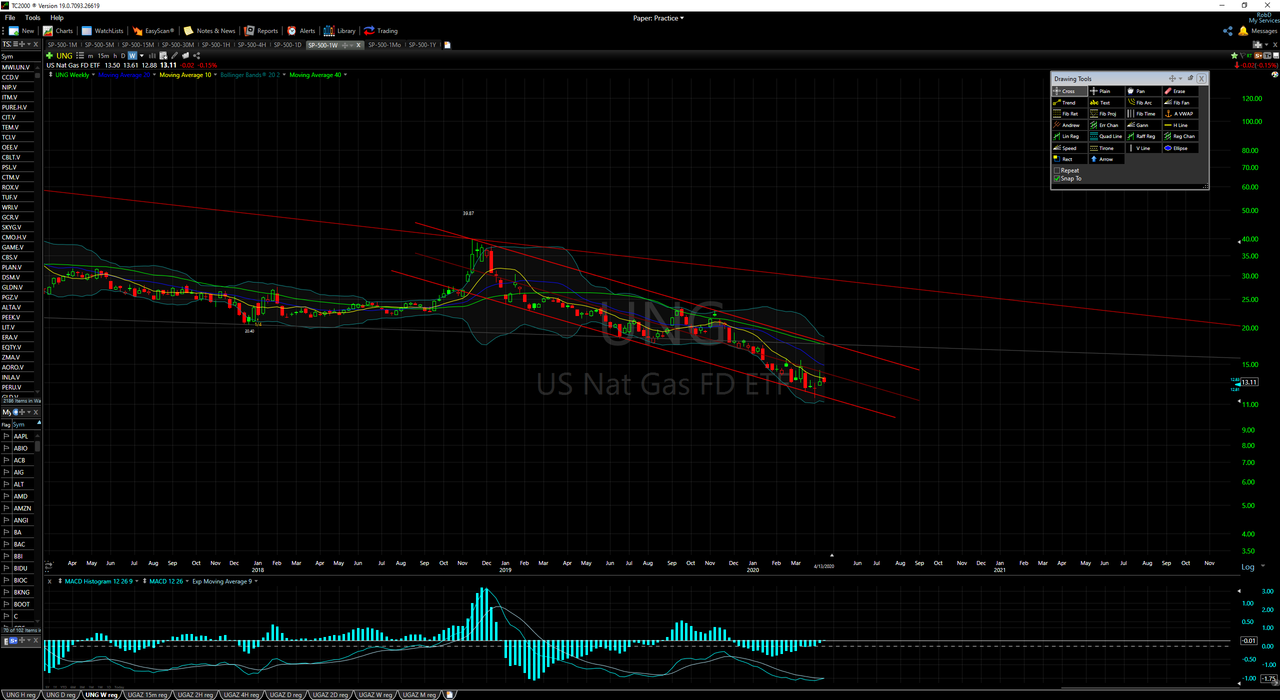The height and width of the screenshot is (700, 1280).
Task: Select the Fib Time zones tool
Action: [1142, 114]
